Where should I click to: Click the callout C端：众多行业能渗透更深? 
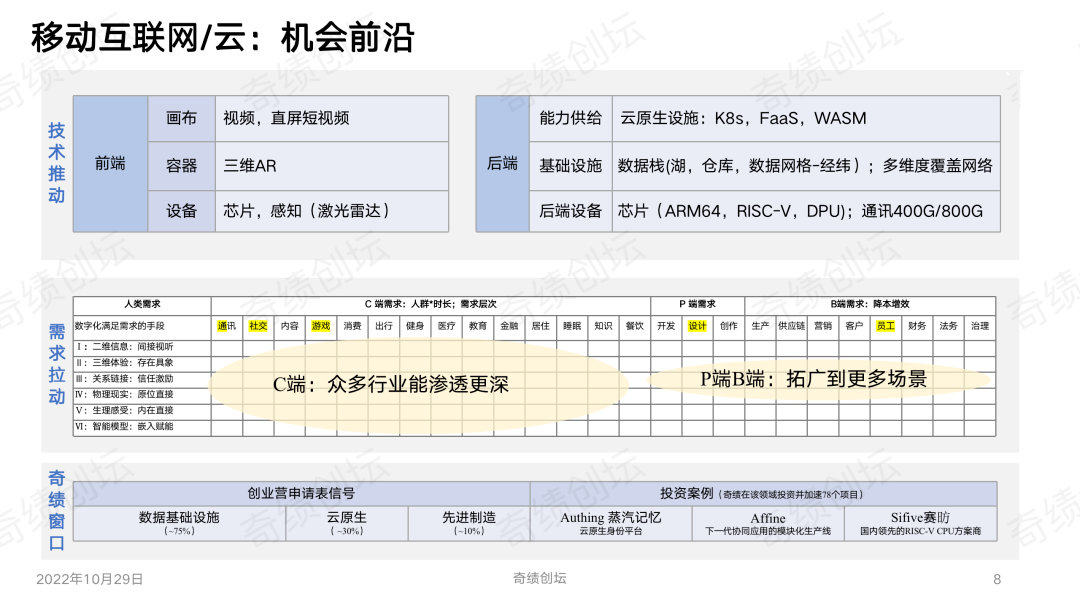418,385
